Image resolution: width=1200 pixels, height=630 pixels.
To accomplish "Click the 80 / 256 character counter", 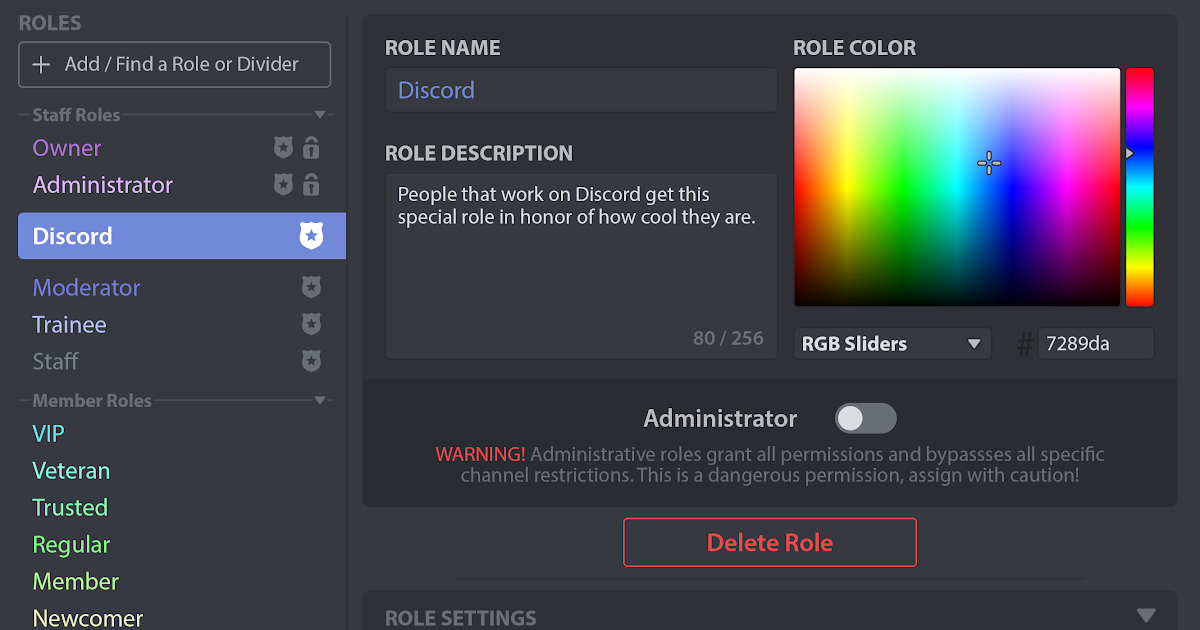I will (728, 338).
